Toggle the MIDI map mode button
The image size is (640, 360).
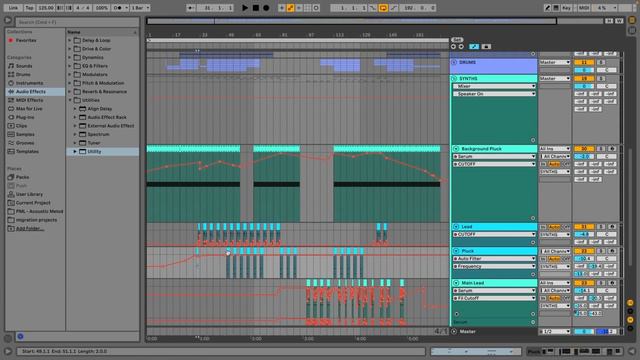584,8
